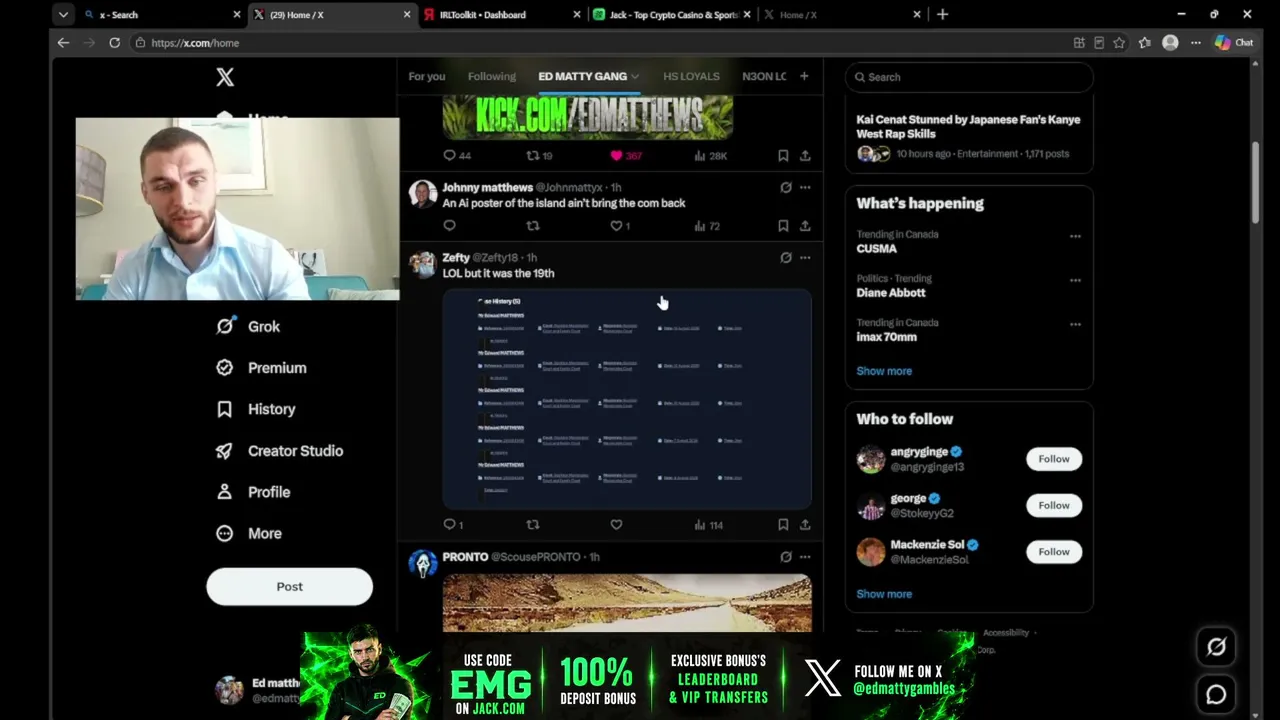Open more options on Zefty's post
Screen dimensions: 1280x720
tap(805, 257)
